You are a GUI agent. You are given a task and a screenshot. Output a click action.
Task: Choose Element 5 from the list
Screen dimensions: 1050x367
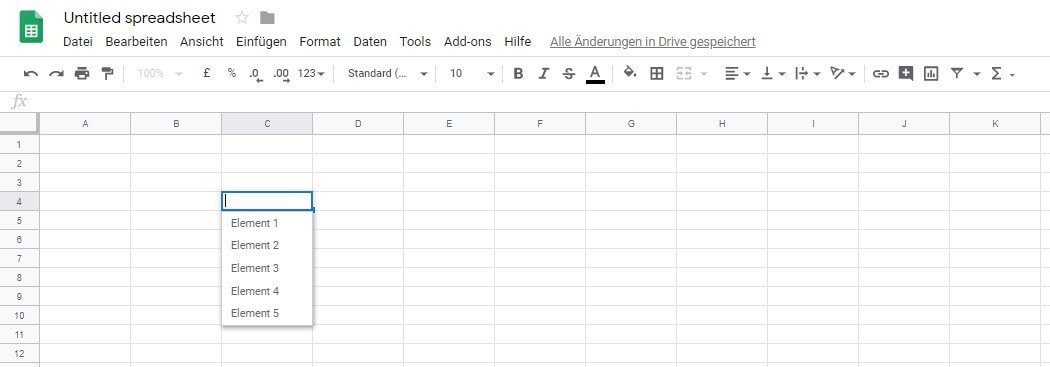267,313
